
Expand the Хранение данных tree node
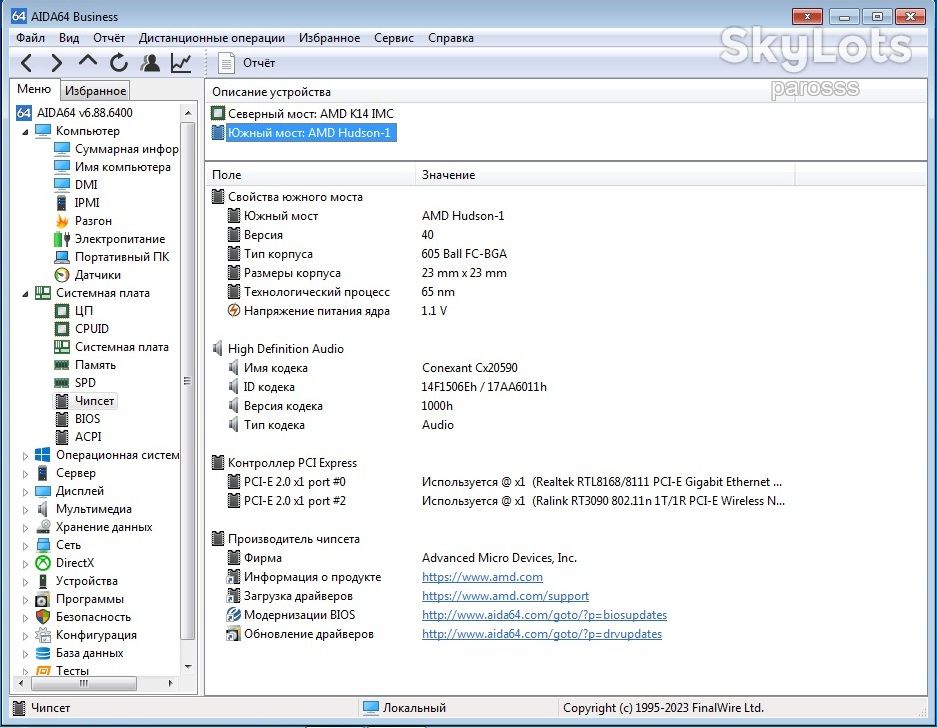pos(25,528)
